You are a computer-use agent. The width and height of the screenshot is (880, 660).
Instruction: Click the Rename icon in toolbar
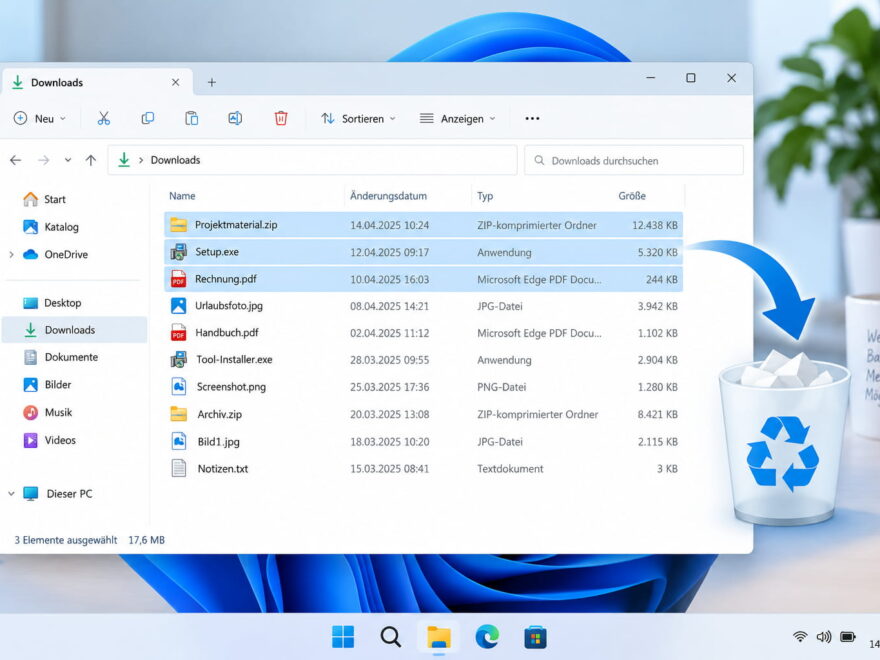click(235, 118)
